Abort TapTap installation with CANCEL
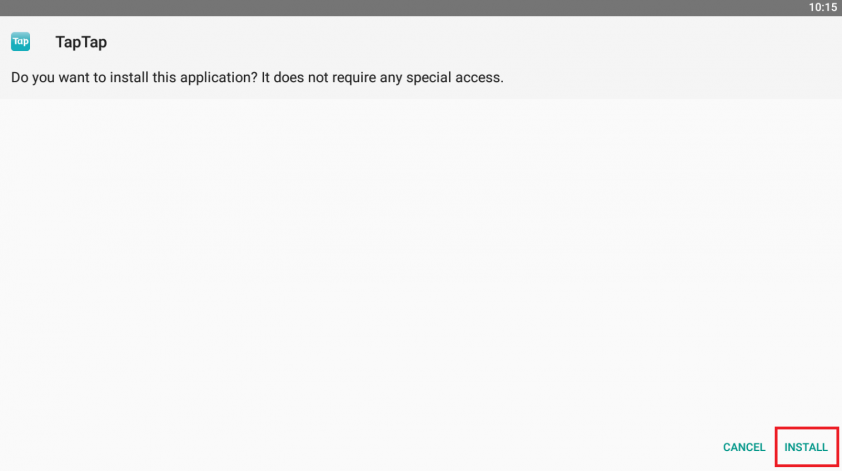Viewport: 842px width, 471px height. click(x=744, y=447)
